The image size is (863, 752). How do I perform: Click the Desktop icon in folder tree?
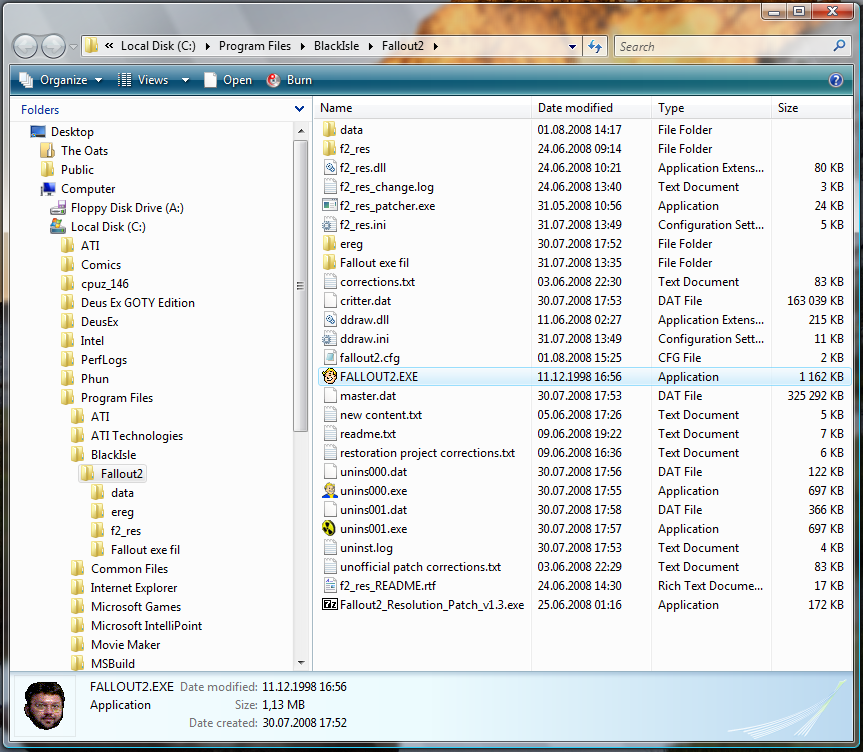click(38, 132)
